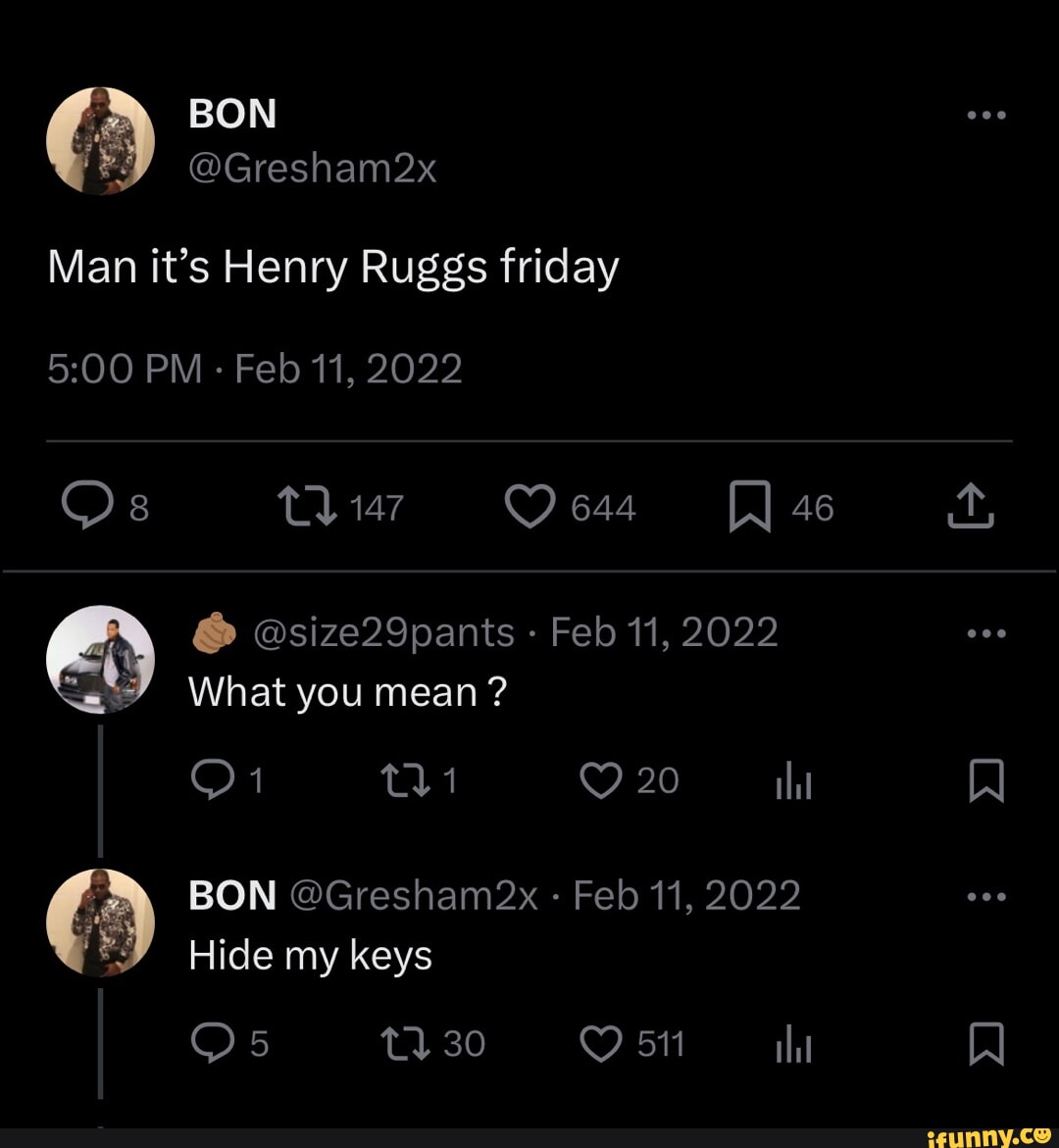Bookmark BON's main tweet
1059x1148 pixels.
point(750,506)
